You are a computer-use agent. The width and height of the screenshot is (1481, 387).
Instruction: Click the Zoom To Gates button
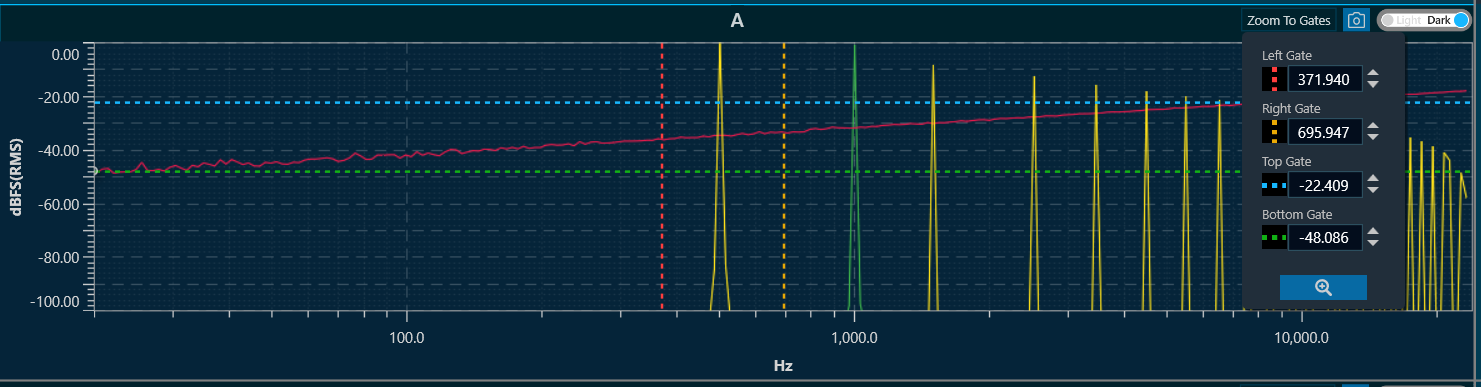[x=1288, y=20]
